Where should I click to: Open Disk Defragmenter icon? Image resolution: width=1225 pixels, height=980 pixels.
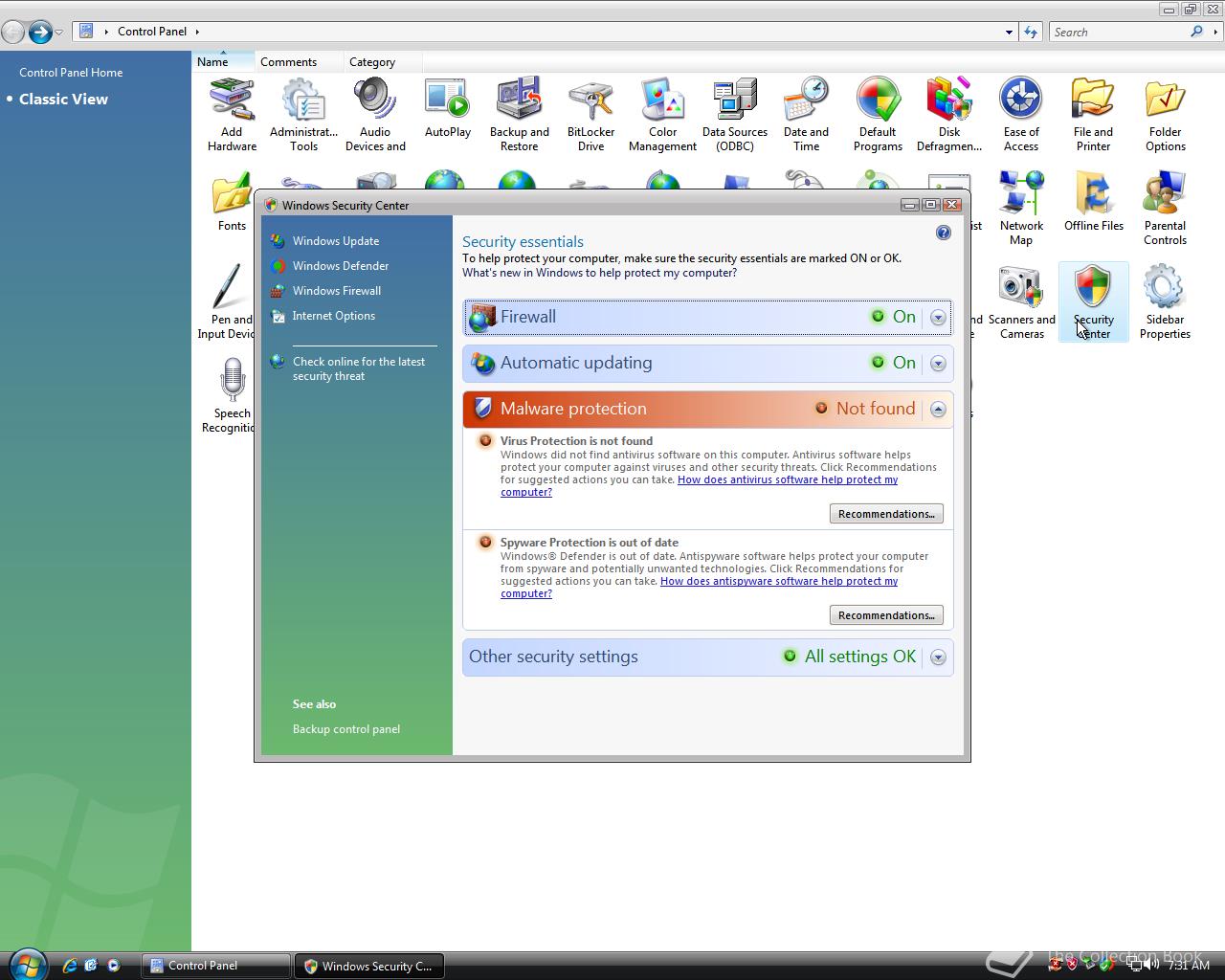coord(949,115)
